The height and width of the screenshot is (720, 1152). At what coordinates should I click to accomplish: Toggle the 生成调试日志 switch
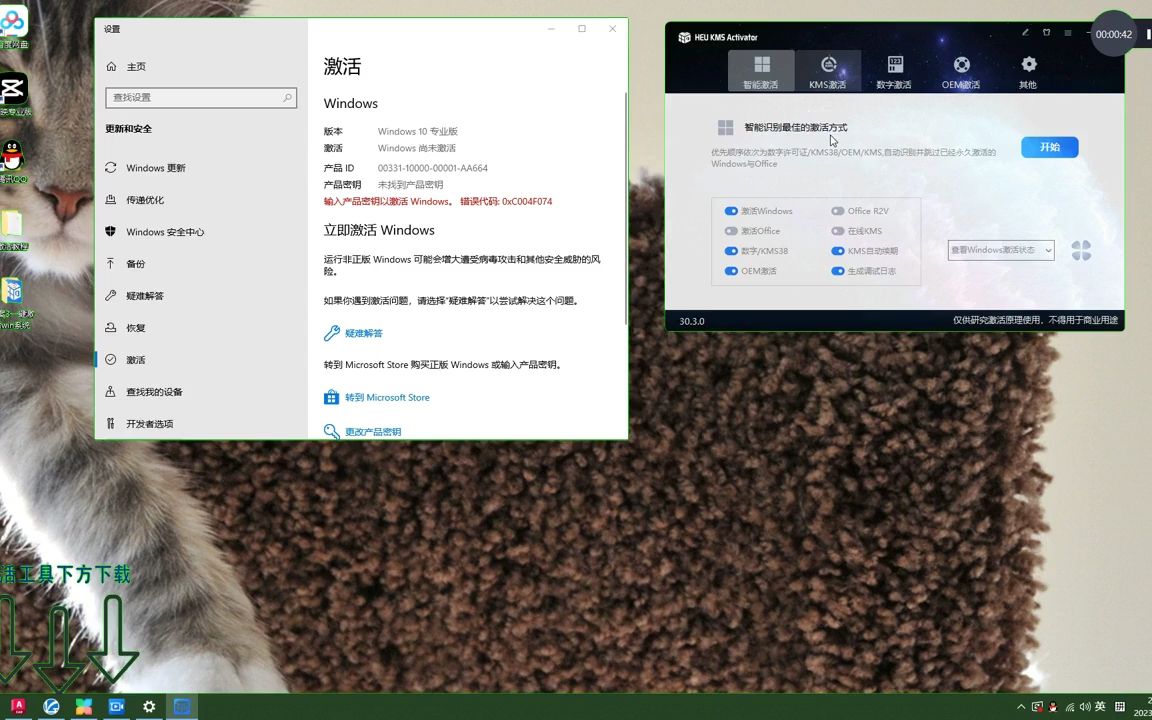[838, 271]
